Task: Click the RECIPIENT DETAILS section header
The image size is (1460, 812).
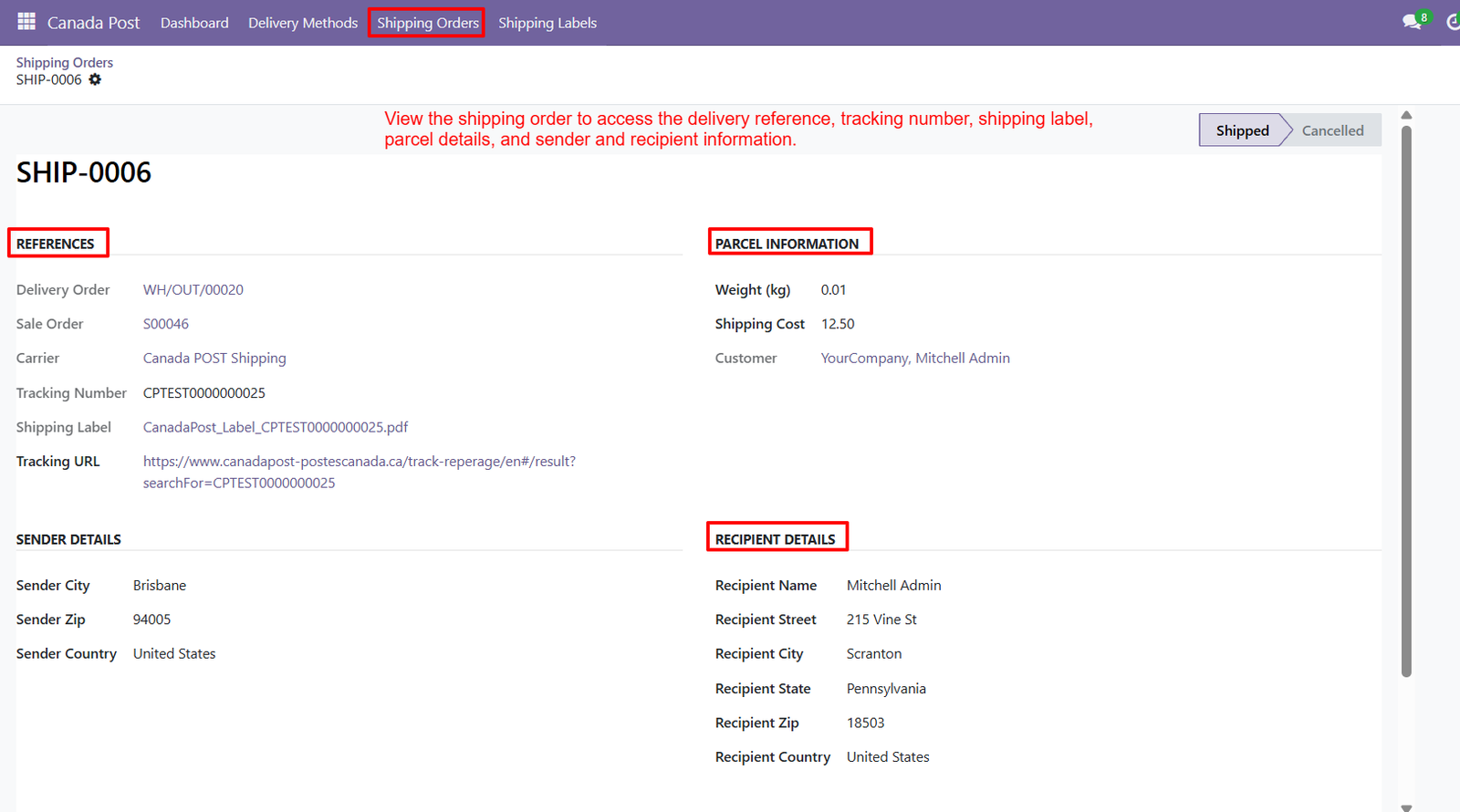Action: (775, 539)
